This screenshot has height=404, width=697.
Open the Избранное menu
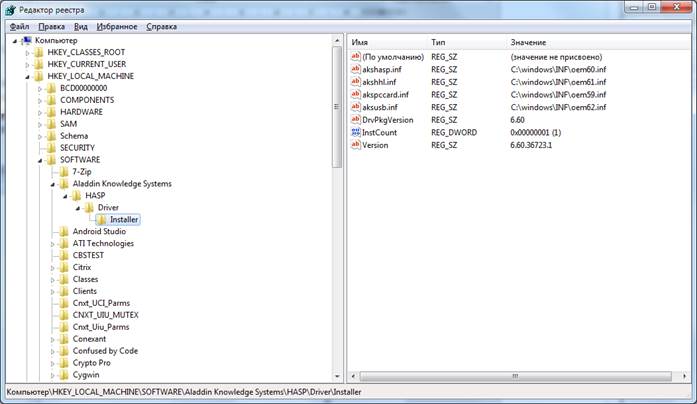pos(117,26)
